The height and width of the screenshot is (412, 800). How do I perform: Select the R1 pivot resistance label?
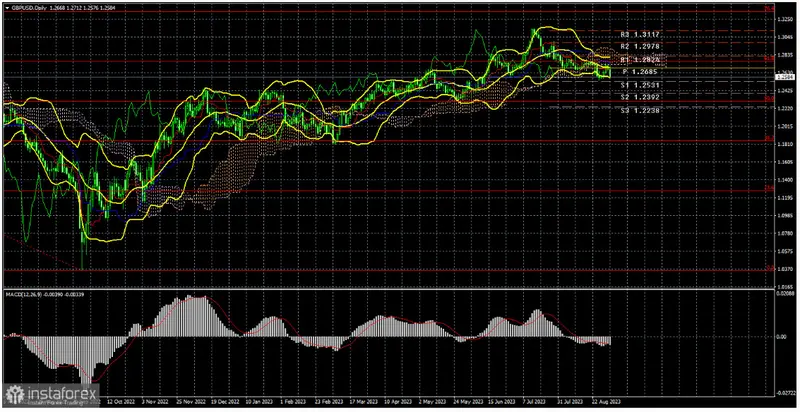640,60
